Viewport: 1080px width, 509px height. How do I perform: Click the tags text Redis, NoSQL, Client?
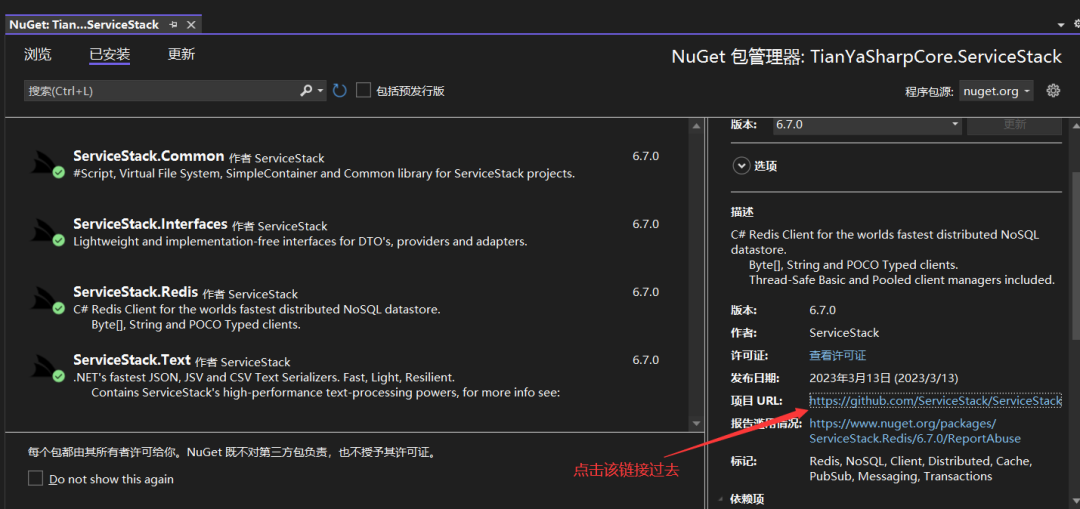pos(920,468)
